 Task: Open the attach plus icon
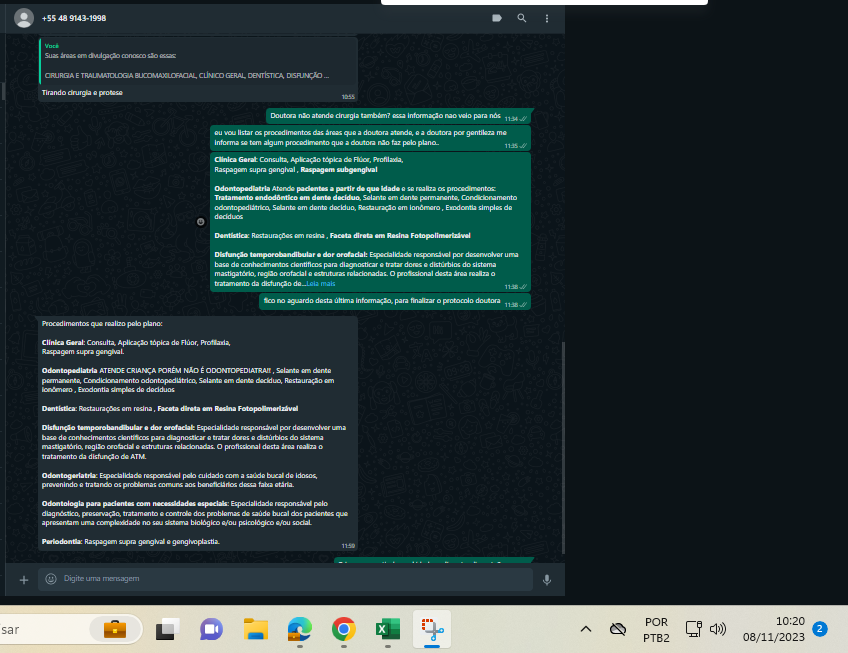pyautogui.click(x=24, y=580)
